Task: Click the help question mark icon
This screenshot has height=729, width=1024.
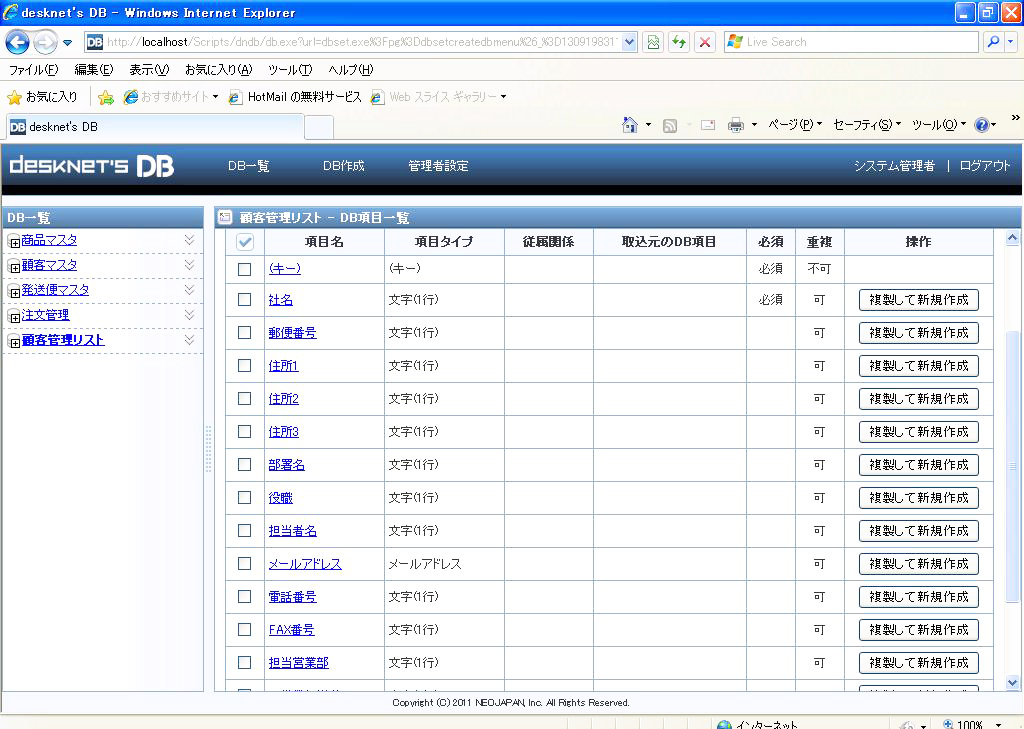Action: tap(981, 125)
